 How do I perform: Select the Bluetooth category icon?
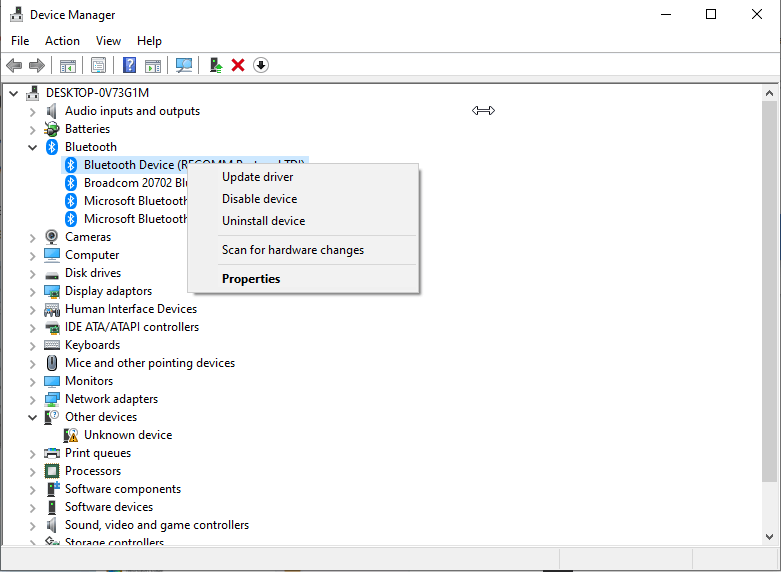click(x=52, y=147)
